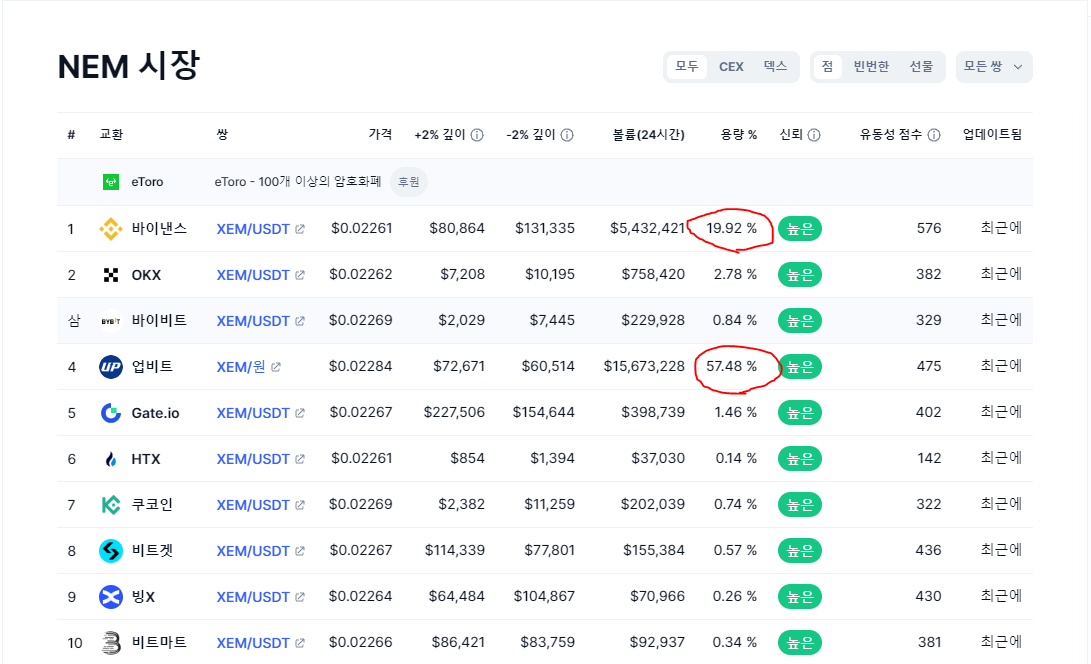Click the $0.02284 price value
1091x664 pixels.
coord(360,366)
